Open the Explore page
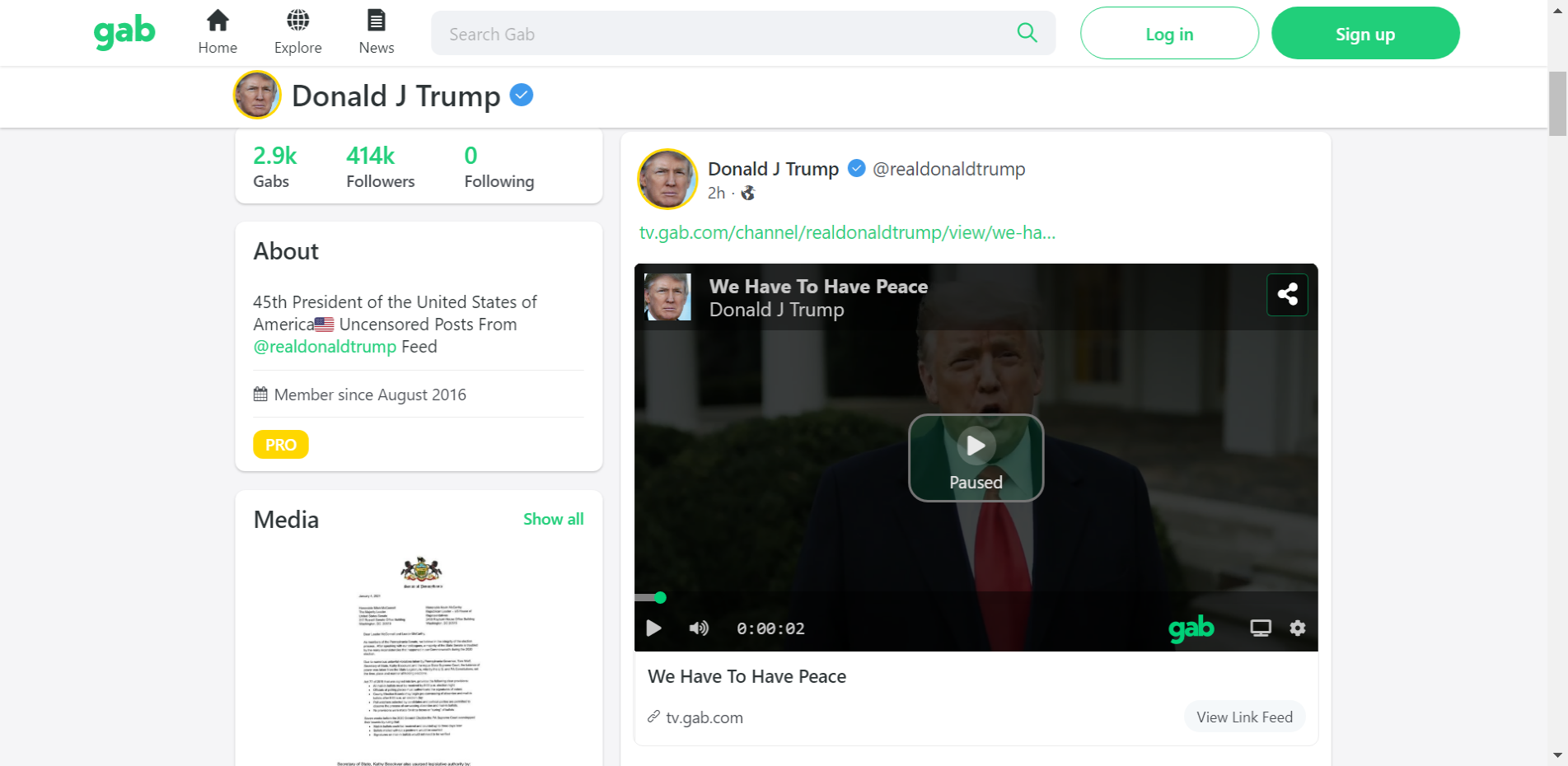 297,32
